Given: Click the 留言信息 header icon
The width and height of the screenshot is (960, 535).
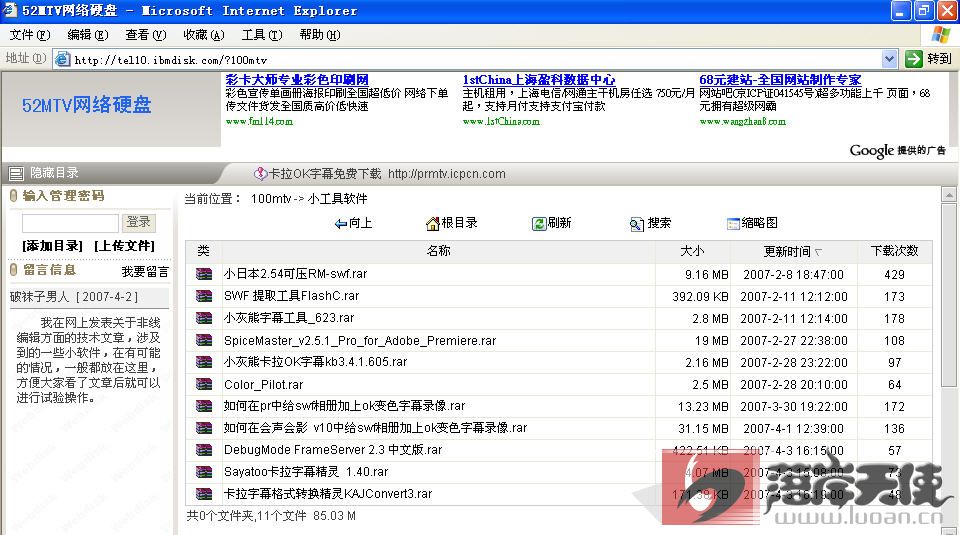Looking at the screenshot, I should point(13,270).
